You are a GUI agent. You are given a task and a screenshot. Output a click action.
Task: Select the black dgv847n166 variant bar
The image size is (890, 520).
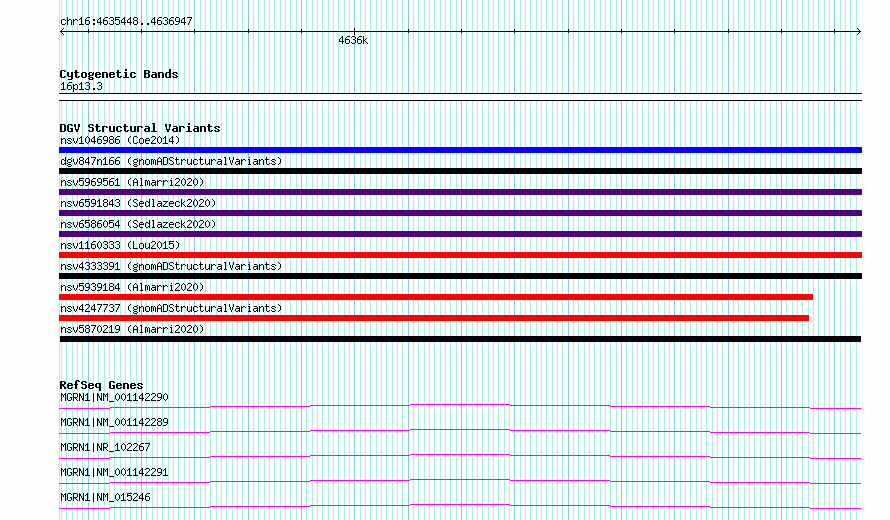[x=460, y=171]
